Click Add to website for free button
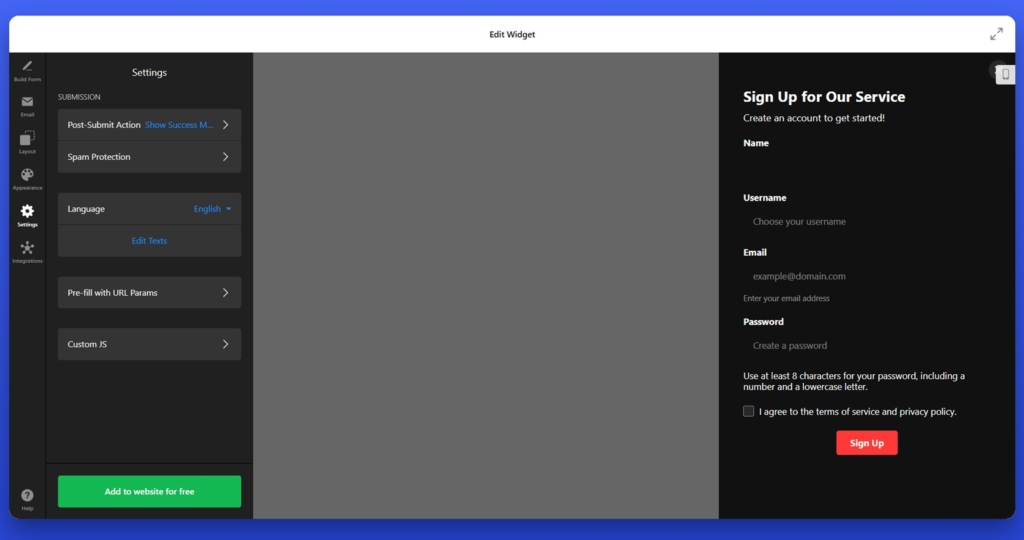The image size is (1024, 540). [x=149, y=491]
